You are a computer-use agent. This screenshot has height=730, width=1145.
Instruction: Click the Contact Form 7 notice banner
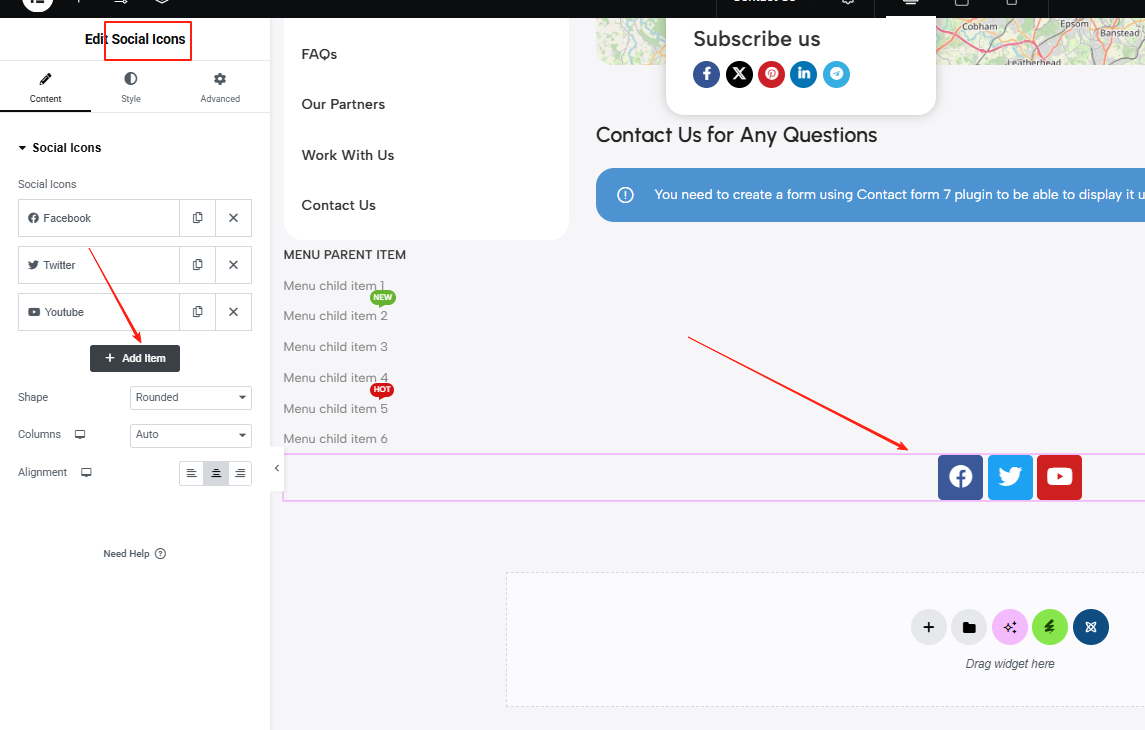pos(870,195)
